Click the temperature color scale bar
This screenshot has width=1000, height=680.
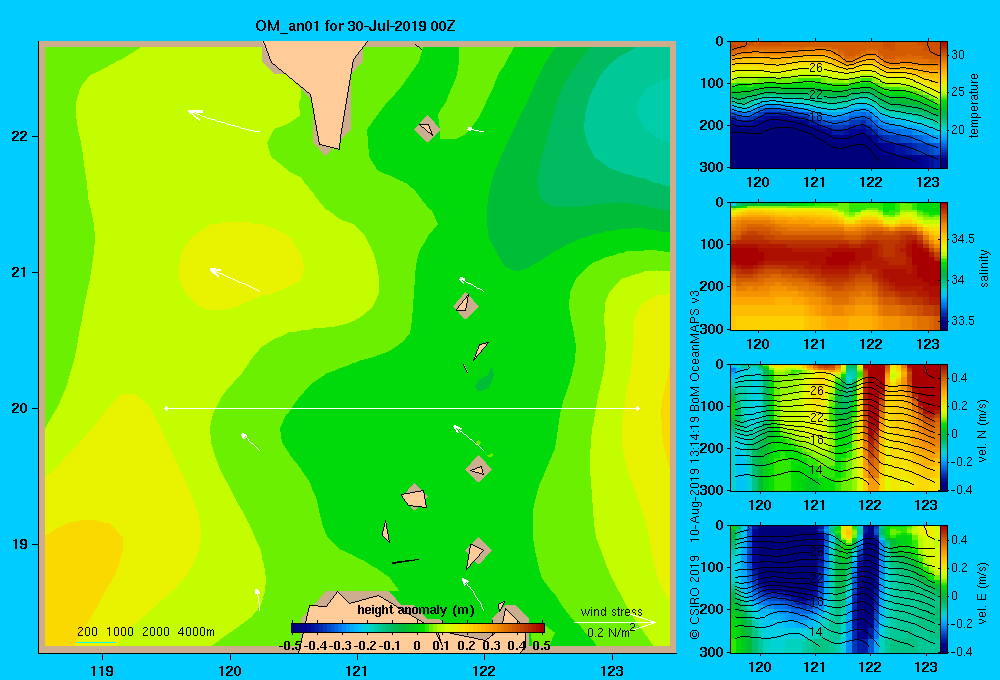944,105
